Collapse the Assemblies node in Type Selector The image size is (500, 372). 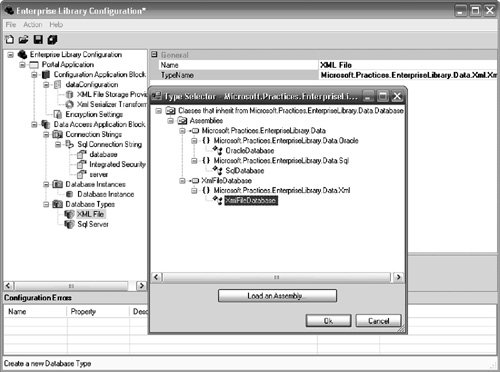pos(170,121)
